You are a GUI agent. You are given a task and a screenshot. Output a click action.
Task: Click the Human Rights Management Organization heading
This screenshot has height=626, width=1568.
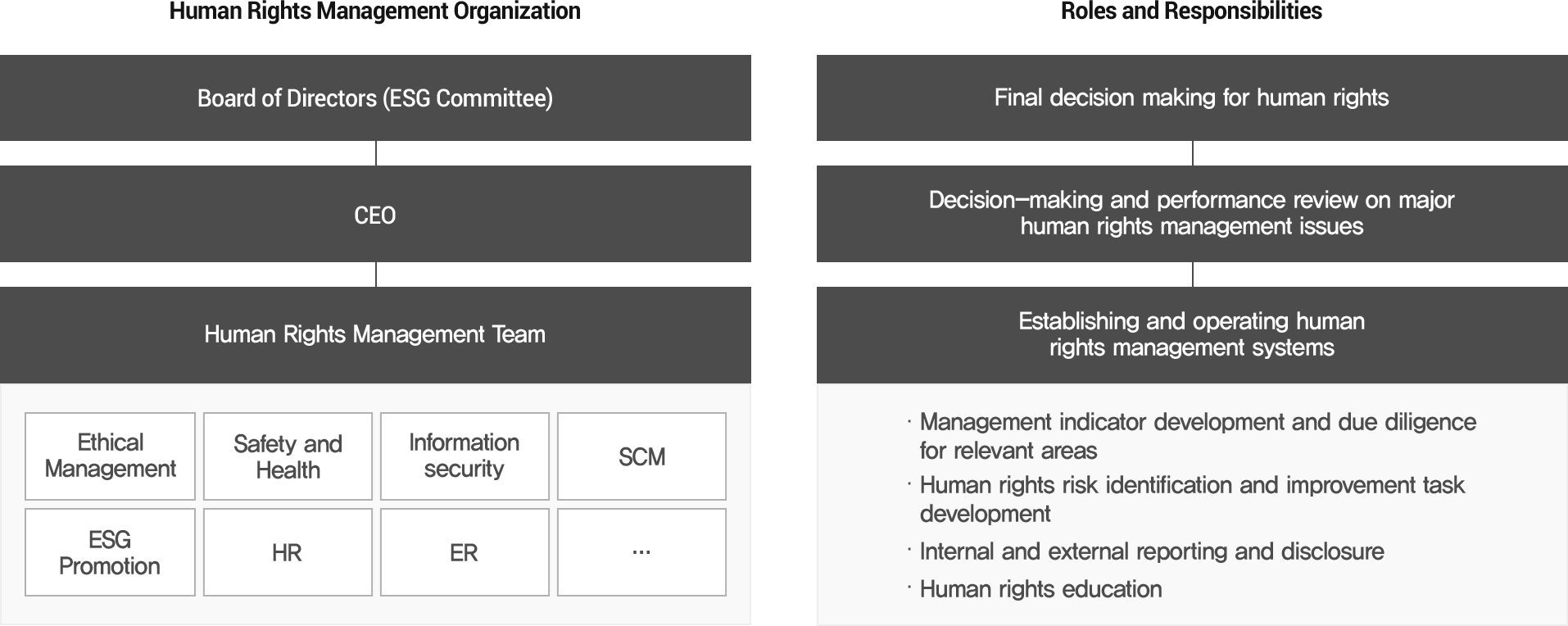(x=374, y=11)
